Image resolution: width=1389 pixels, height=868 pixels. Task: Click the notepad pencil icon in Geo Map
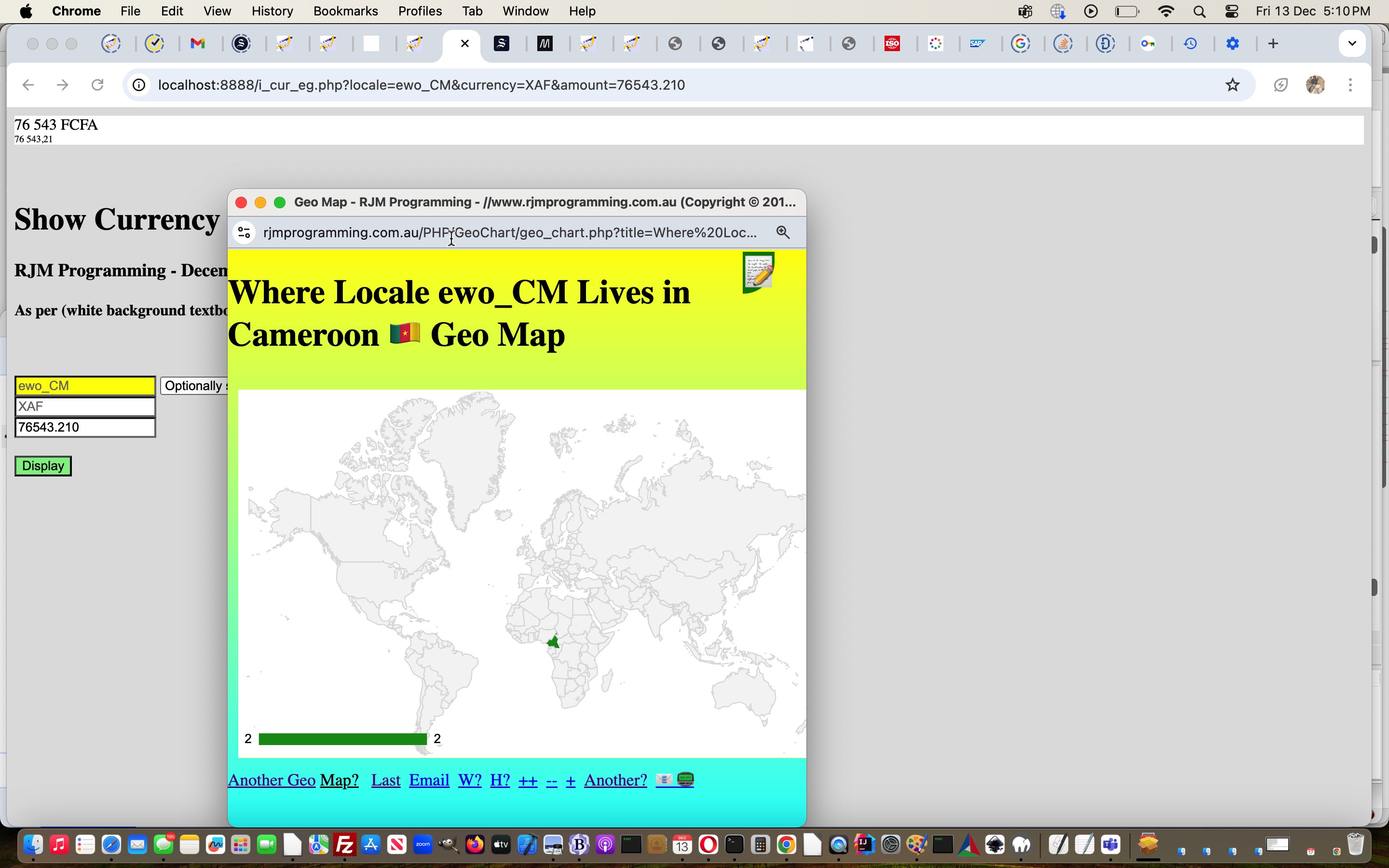click(x=758, y=272)
